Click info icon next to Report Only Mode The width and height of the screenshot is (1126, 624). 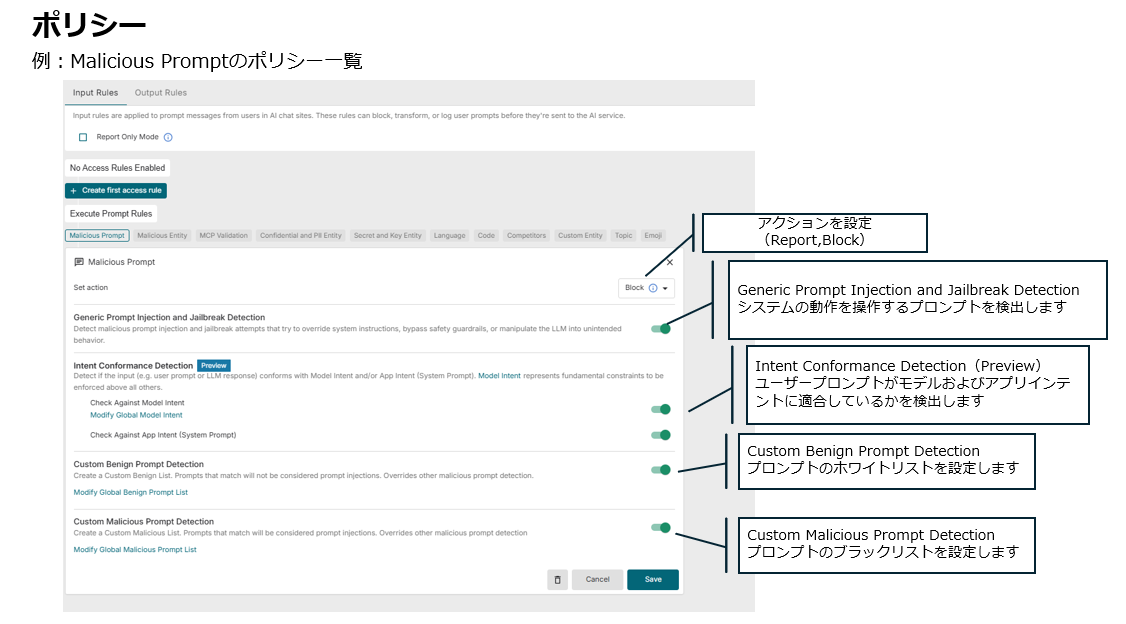tap(168, 137)
